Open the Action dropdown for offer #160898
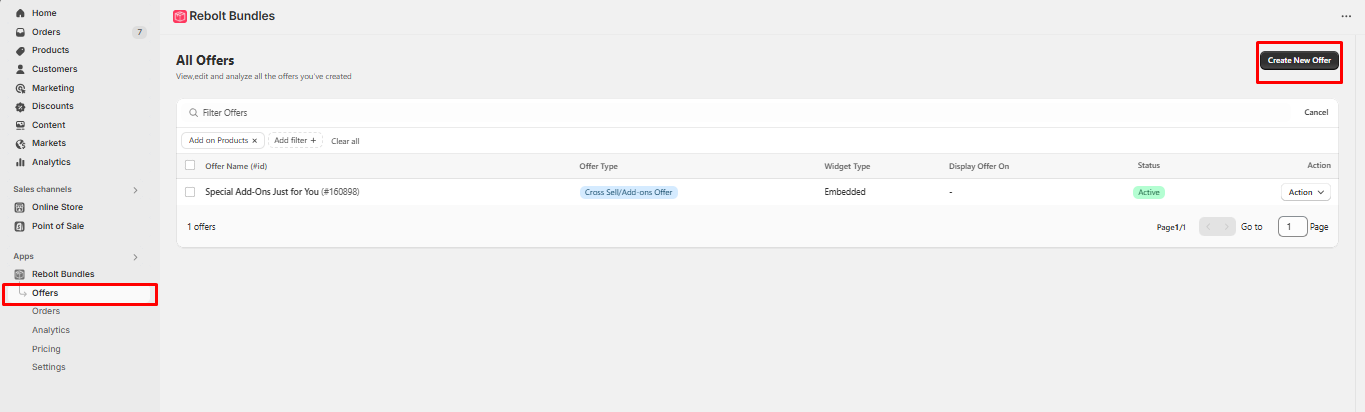This screenshot has height=412, width=1365. (x=1306, y=192)
